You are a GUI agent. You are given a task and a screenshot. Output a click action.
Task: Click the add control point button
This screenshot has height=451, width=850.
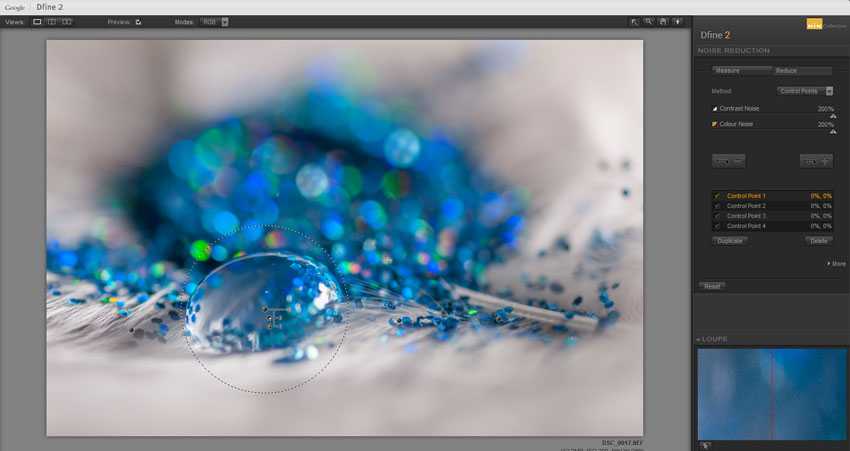pos(816,160)
